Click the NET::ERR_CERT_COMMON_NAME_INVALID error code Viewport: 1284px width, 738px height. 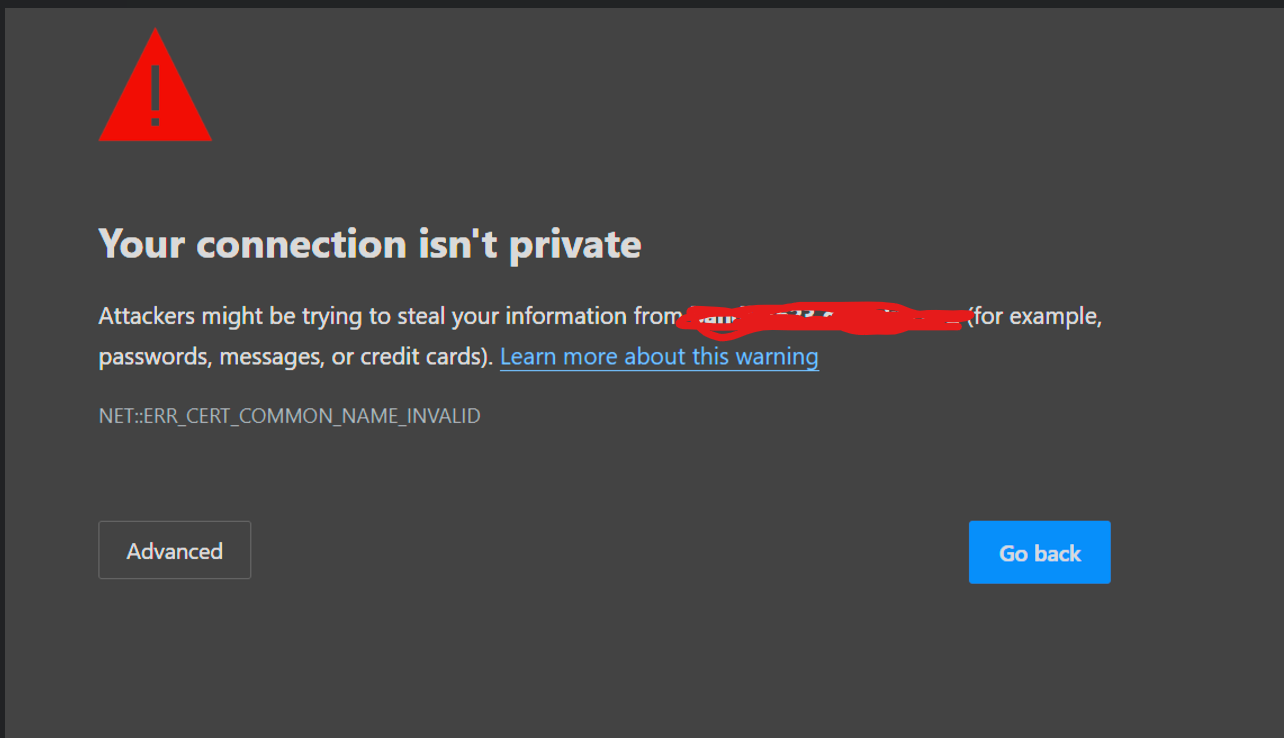click(289, 416)
